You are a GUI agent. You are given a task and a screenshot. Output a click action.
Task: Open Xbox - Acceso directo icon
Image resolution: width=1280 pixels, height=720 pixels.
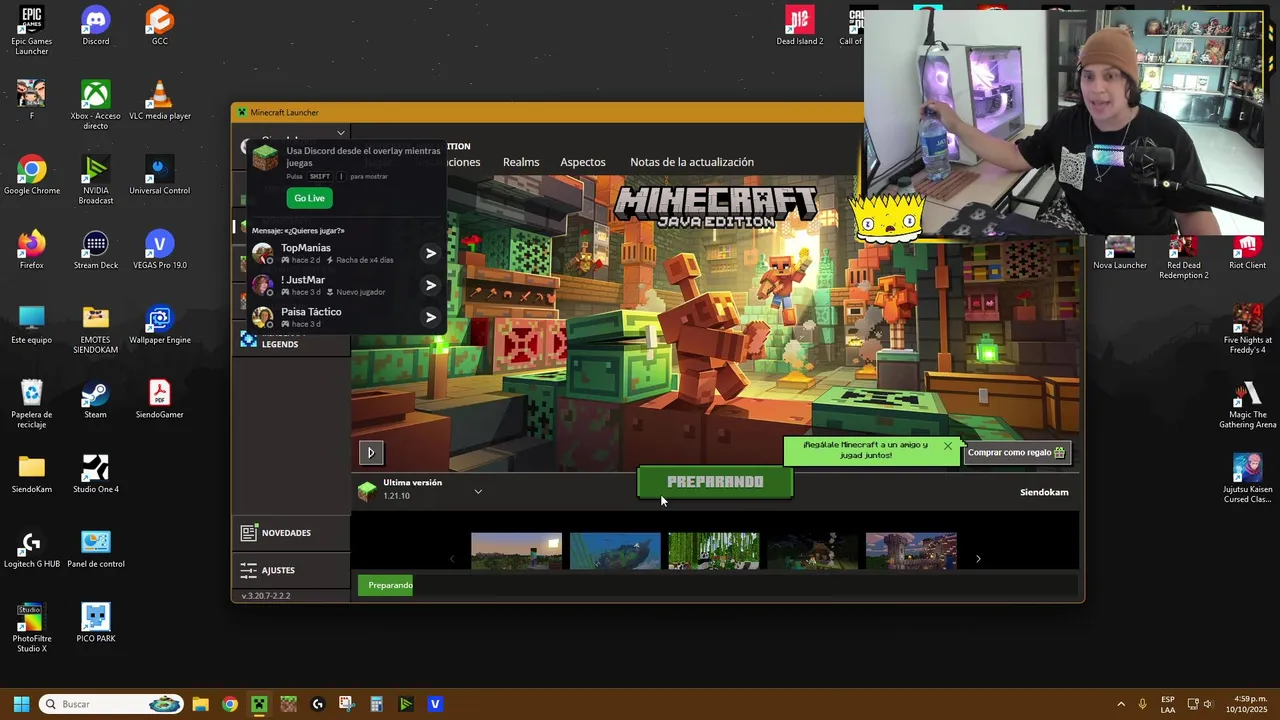coord(95,104)
